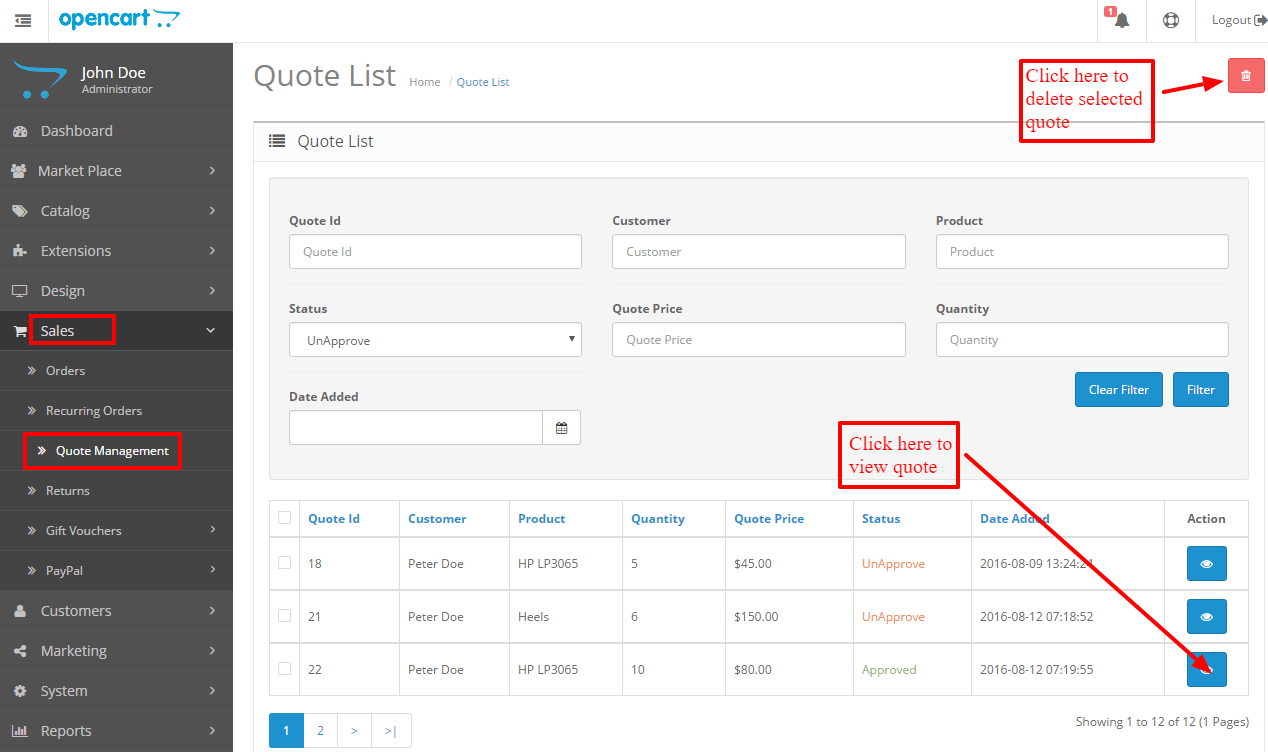1268x752 pixels.
Task: Open Quote Management under Sales
Action: 105,450
